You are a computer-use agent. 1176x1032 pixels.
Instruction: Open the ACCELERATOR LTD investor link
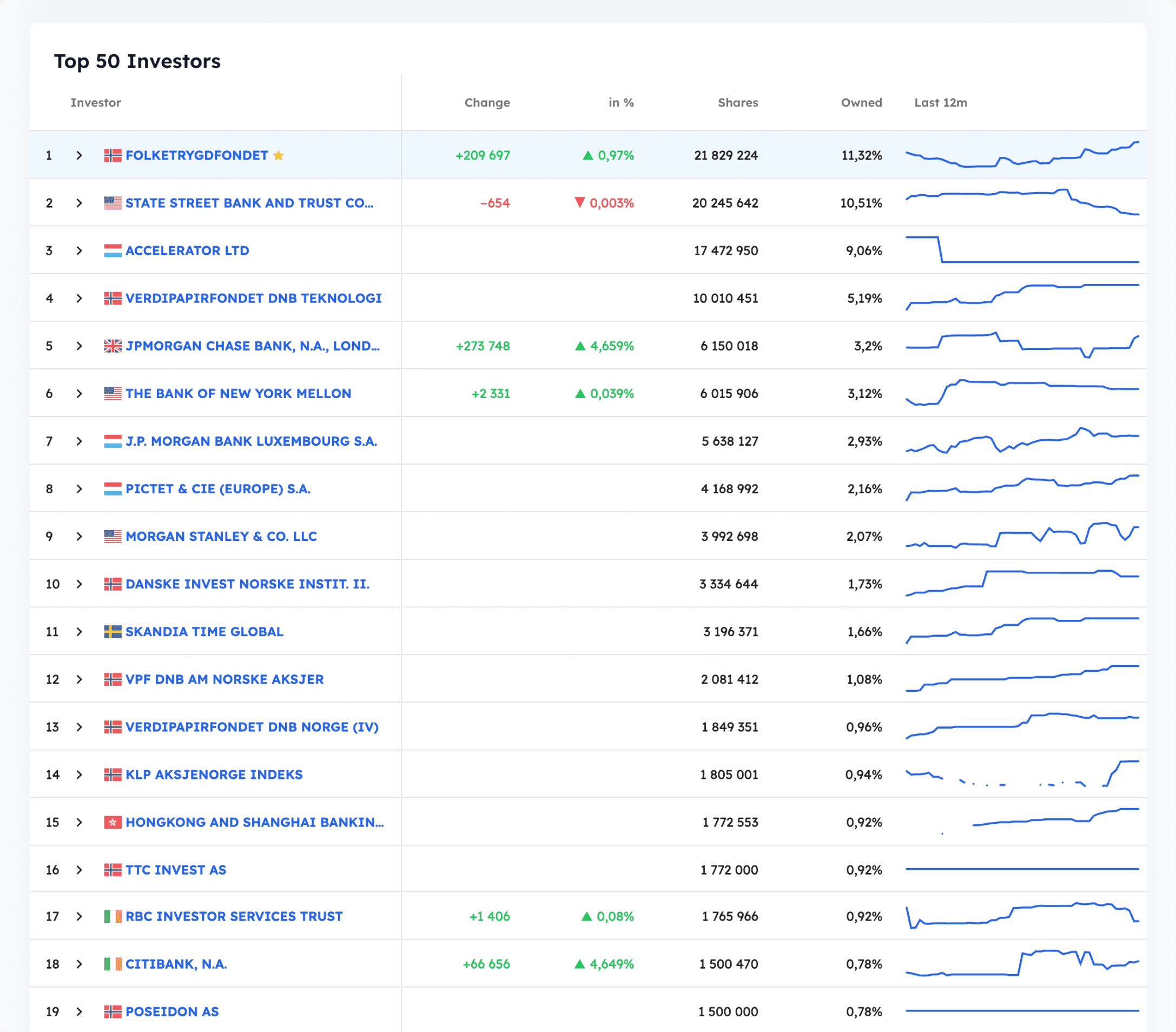[188, 251]
